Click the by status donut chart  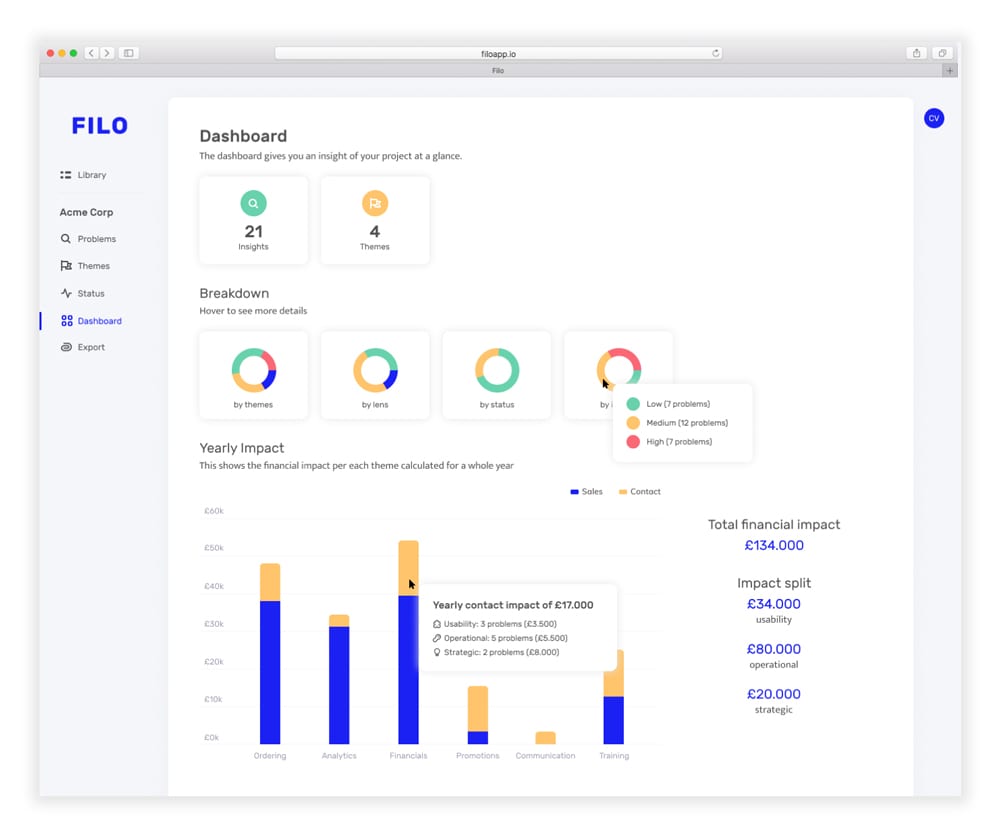click(x=497, y=370)
